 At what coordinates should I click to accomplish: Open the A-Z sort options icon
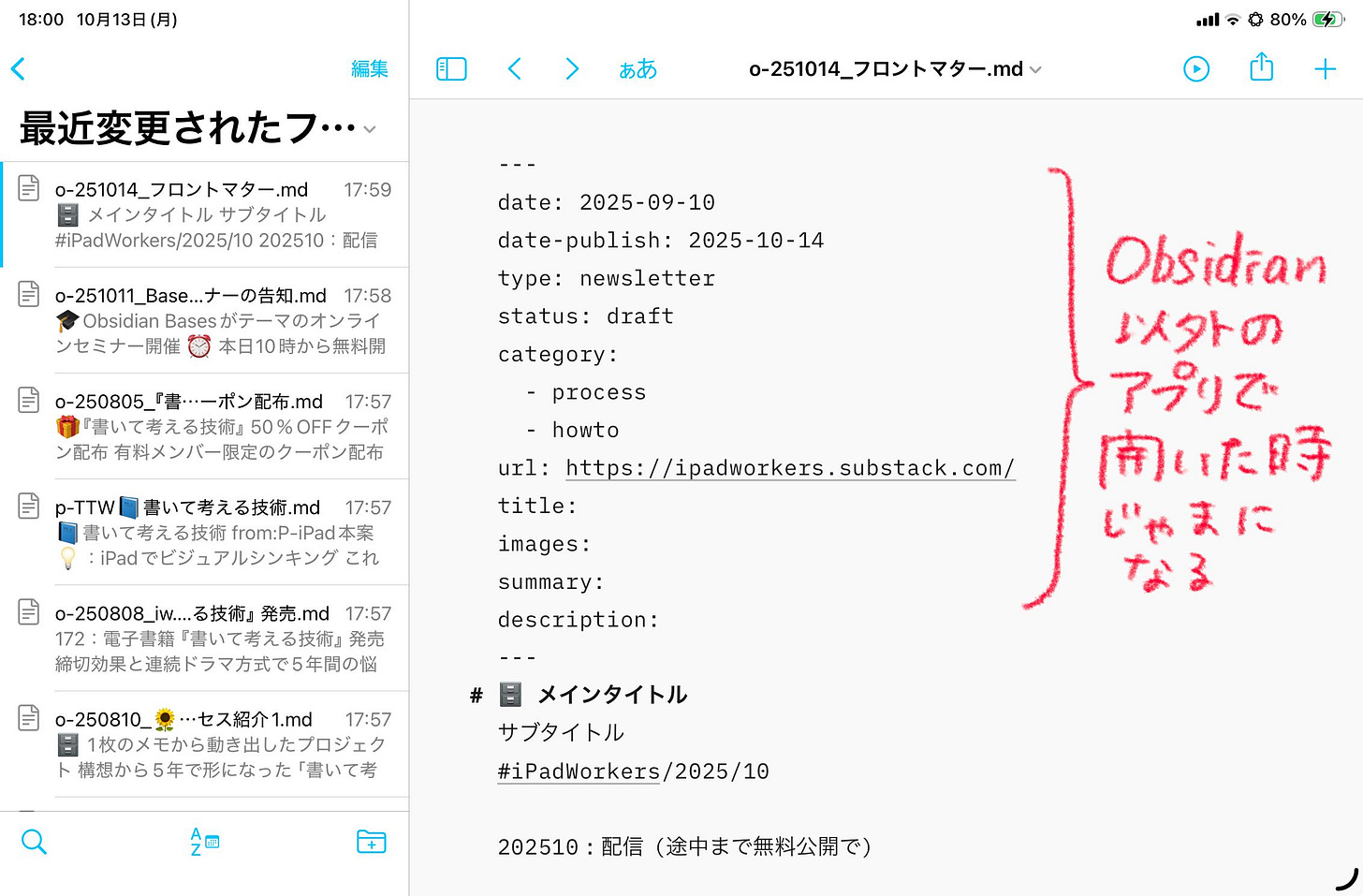[x=204, y=842]
